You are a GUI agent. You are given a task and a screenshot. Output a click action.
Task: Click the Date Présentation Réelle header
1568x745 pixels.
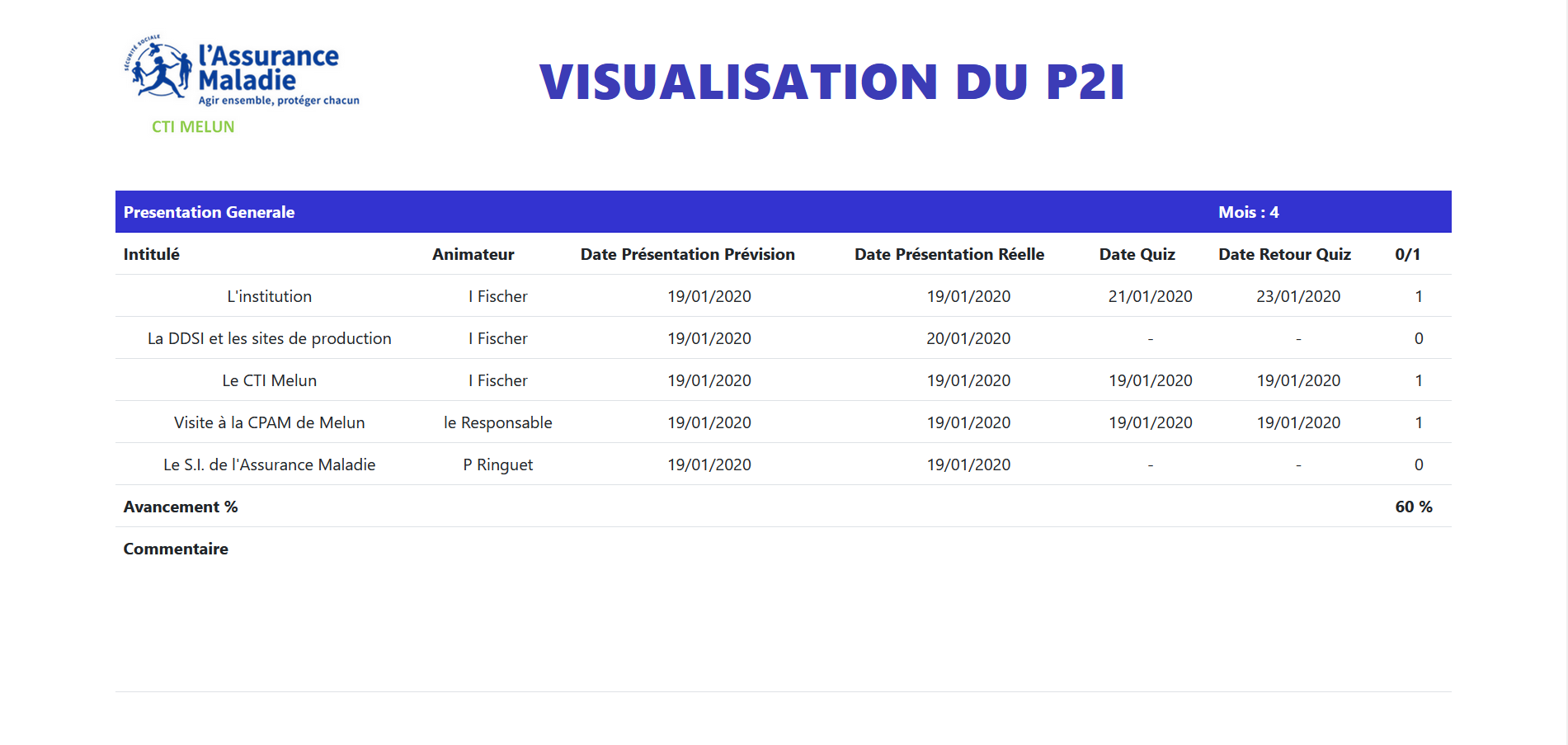[x=949, y=254]
